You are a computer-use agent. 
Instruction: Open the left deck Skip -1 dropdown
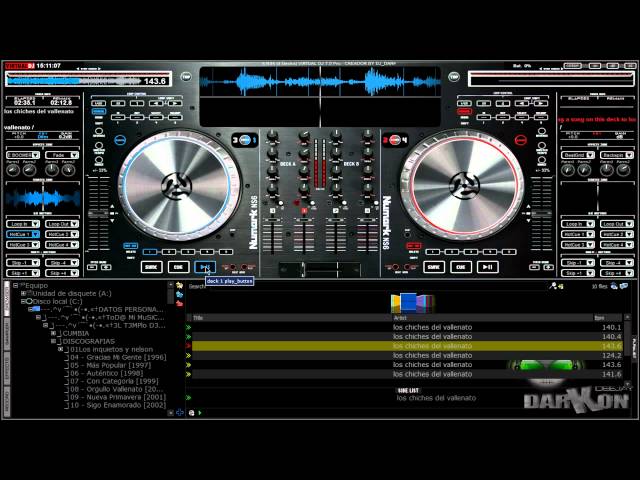tap(23, 263)
